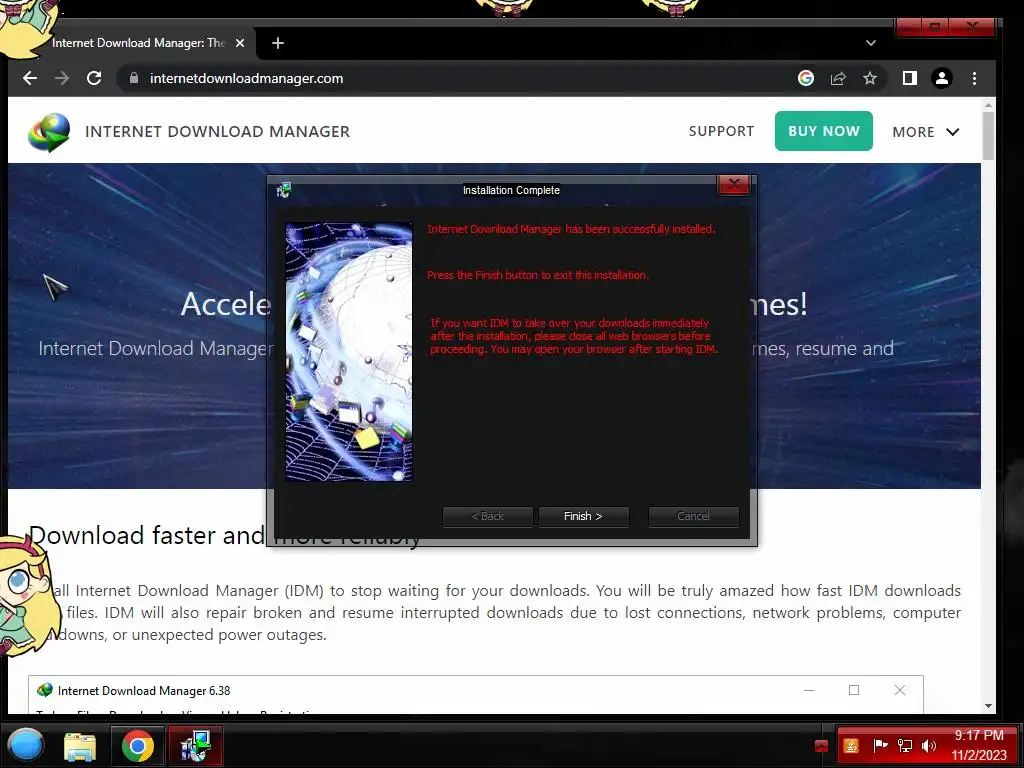Click the Chrome taskbar icon
1024x768 pixels.
point(138,746)
